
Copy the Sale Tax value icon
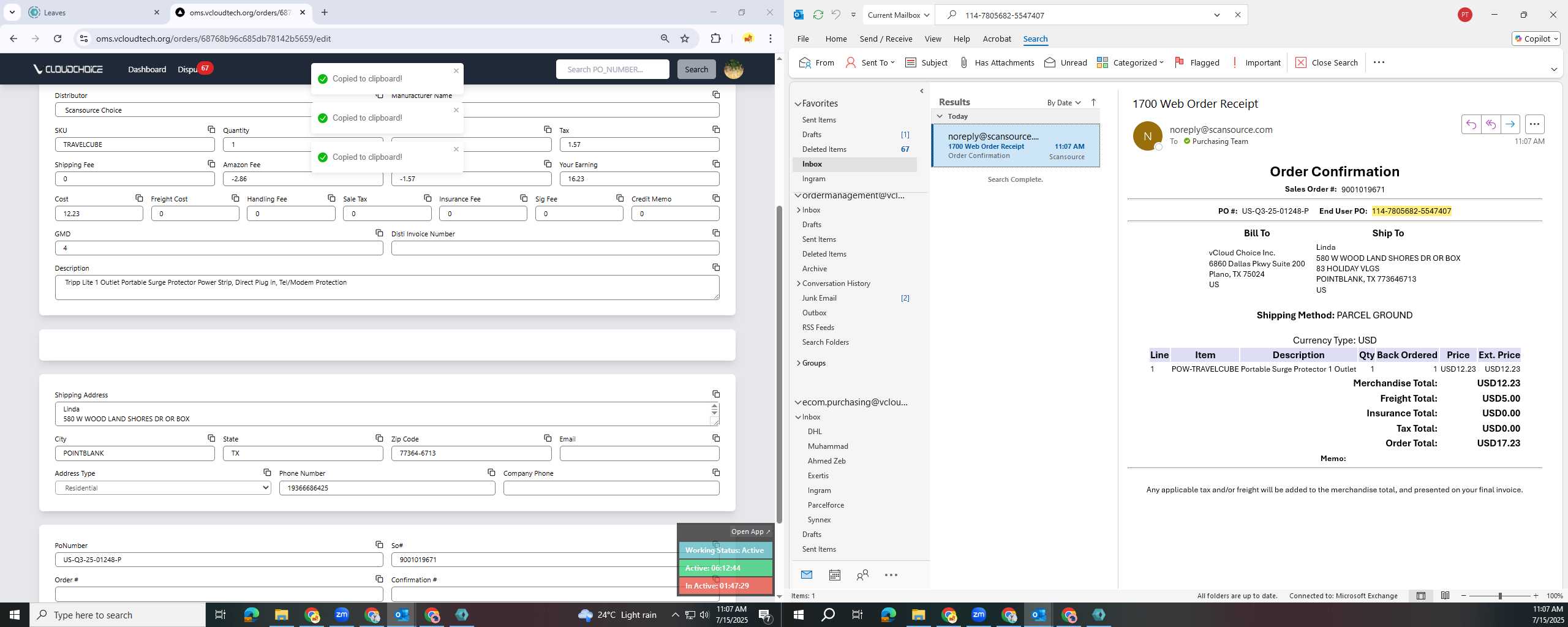(428, 198)
